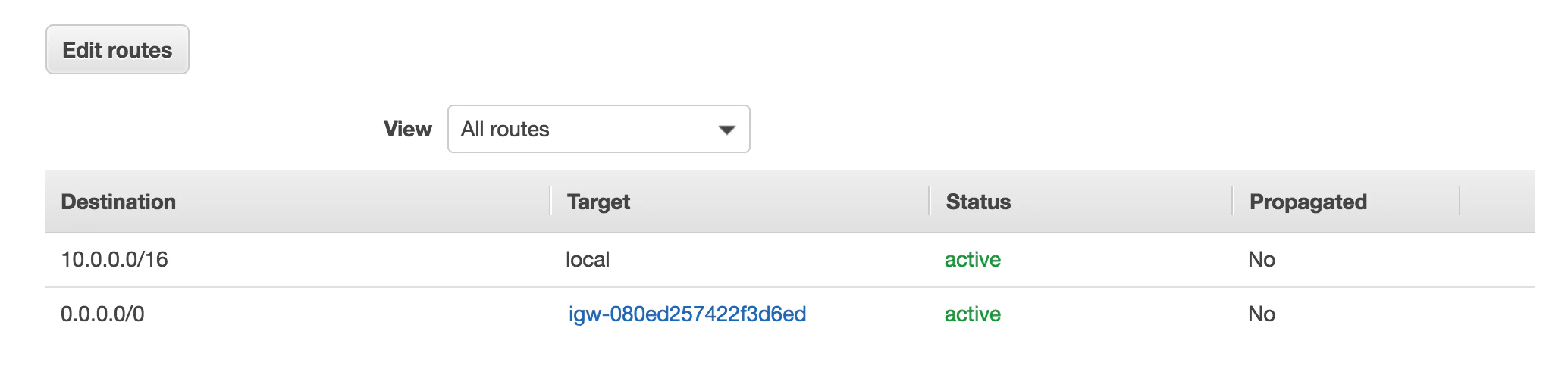Select the Propagated column header

pos(1308,202)
